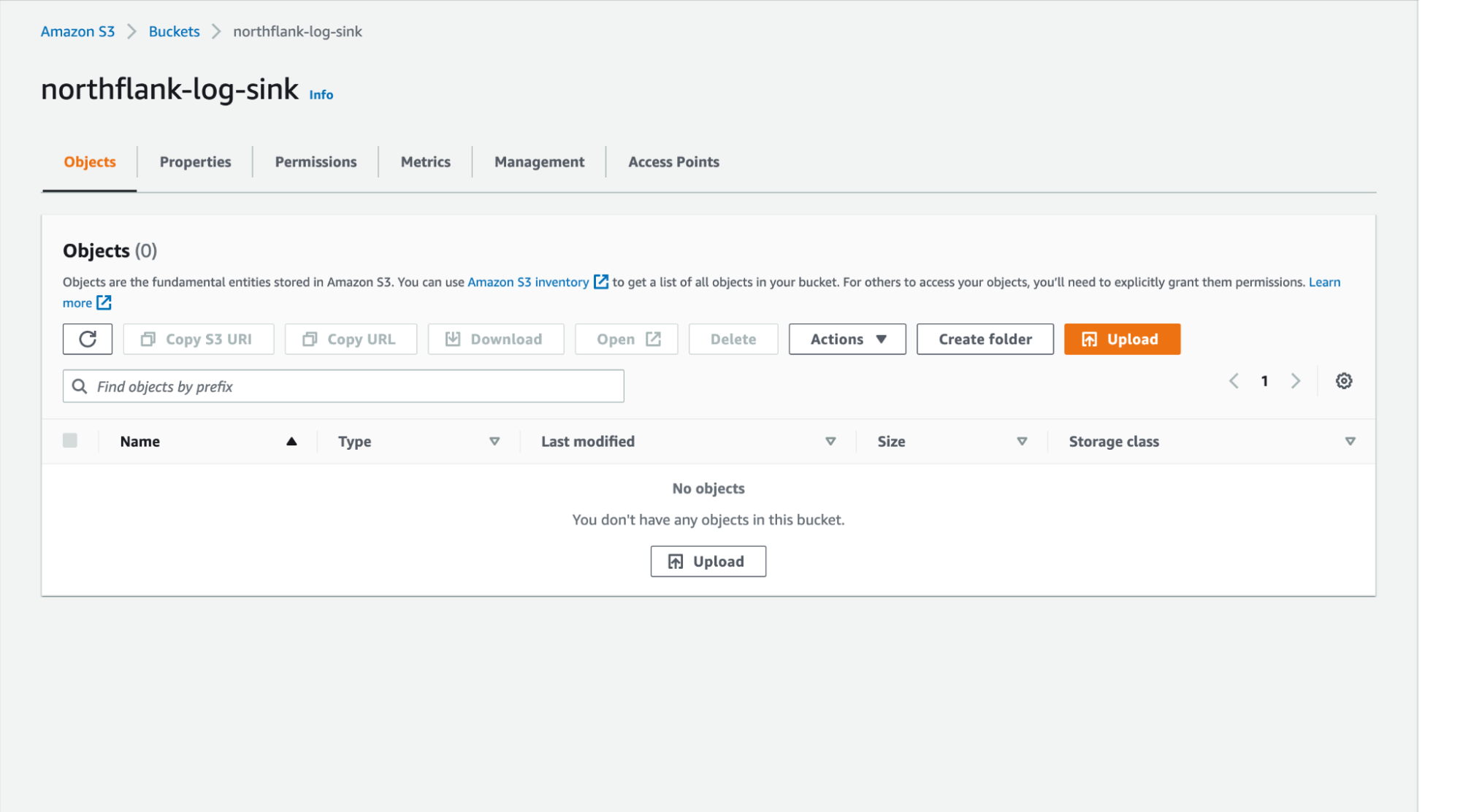Select all objects with the header checkbox
The image size is (1460, 812).
click(70, 441)
